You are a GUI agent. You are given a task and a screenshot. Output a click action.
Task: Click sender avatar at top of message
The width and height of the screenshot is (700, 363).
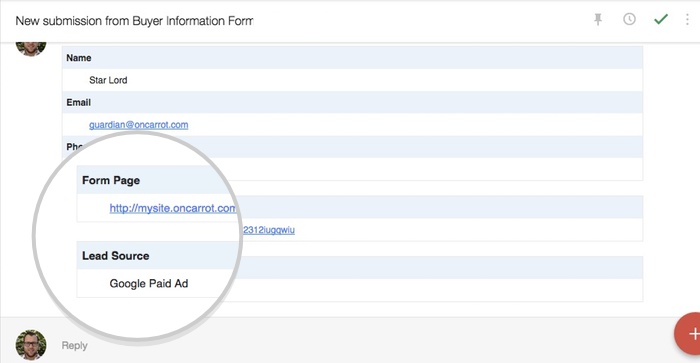(31, 48)
